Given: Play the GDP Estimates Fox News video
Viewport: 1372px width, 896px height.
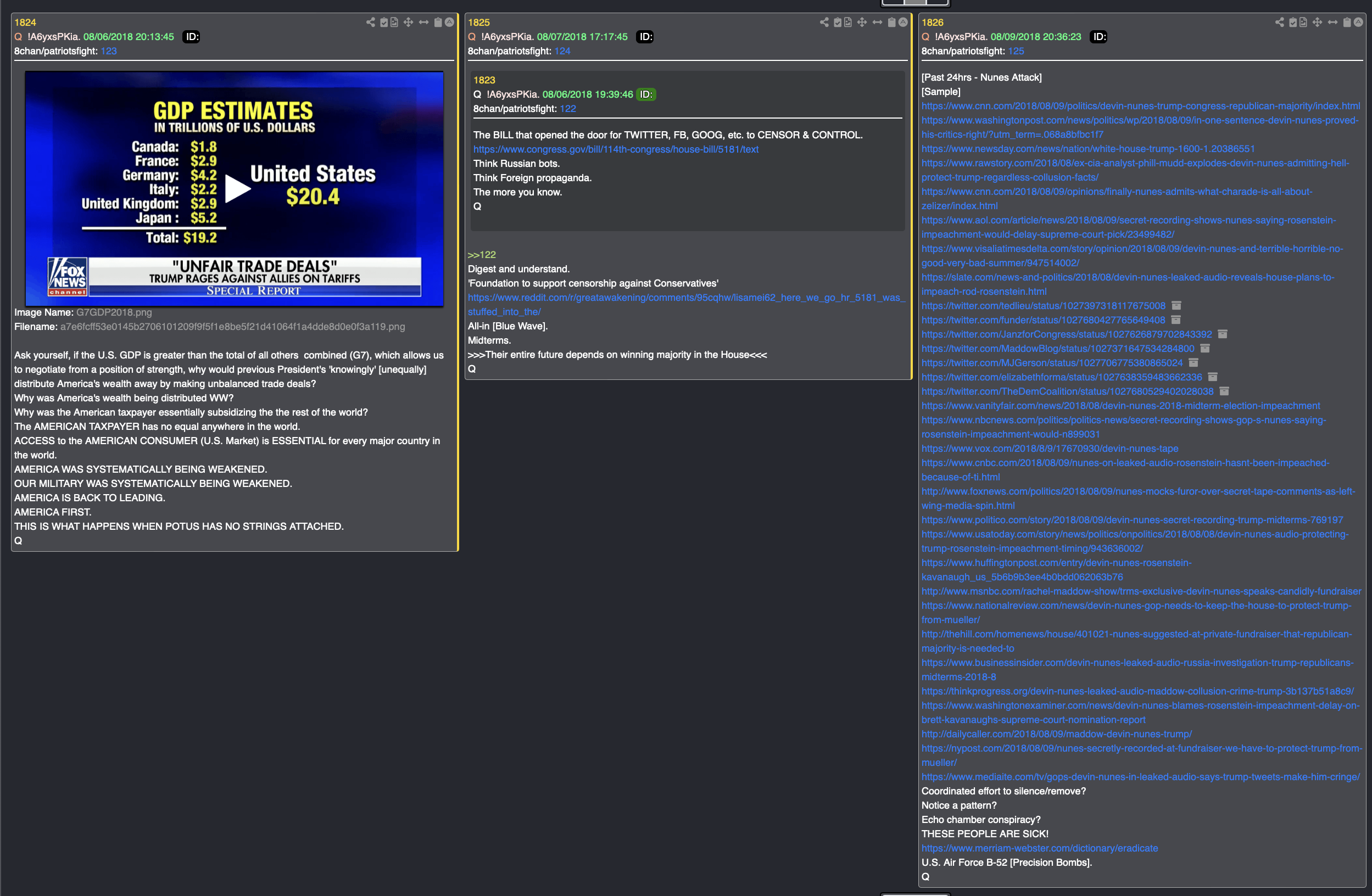Looking at the screenshot, I should tap(237, 189).
